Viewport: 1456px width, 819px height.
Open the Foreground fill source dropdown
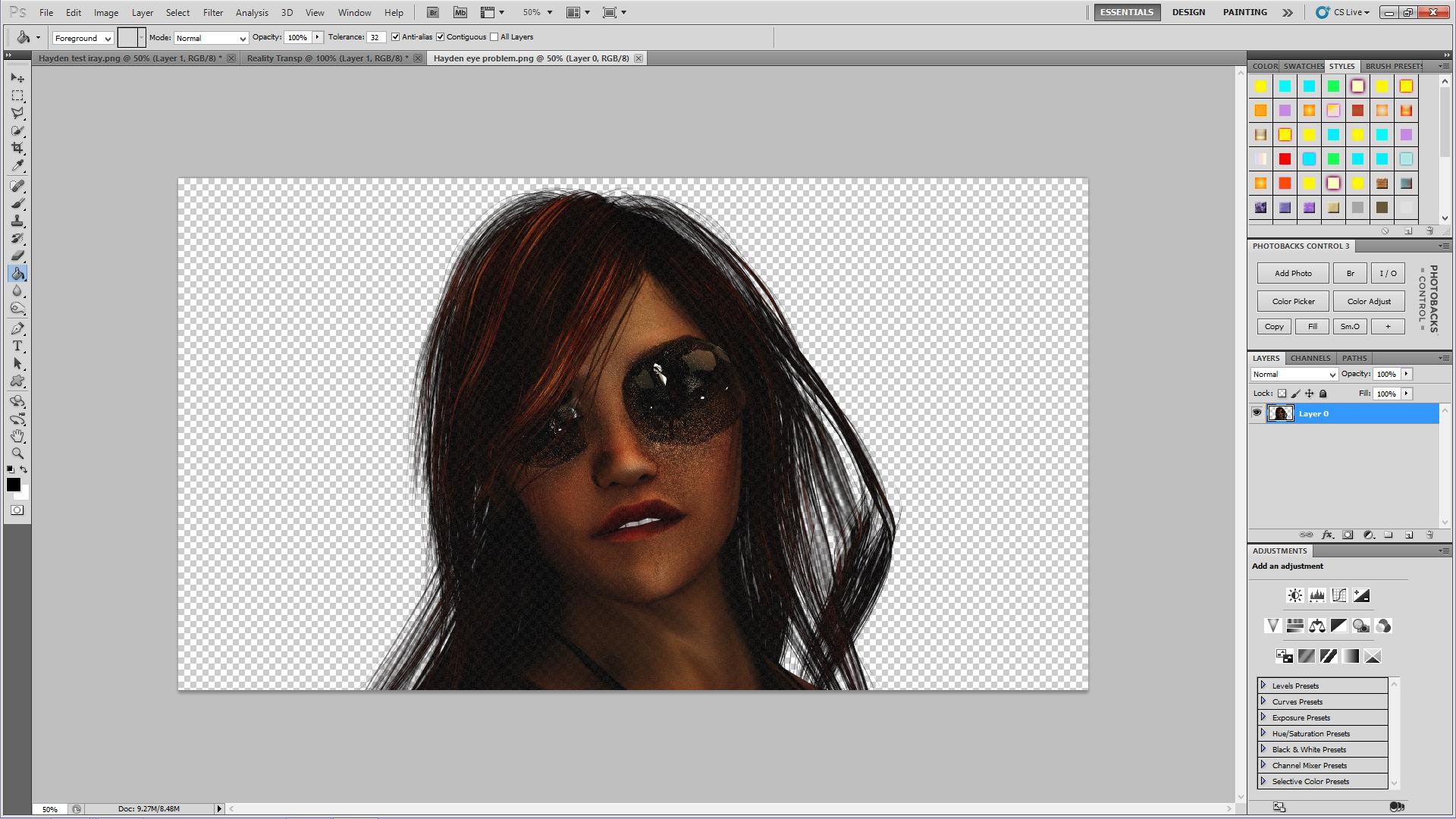tap(83, 38)
